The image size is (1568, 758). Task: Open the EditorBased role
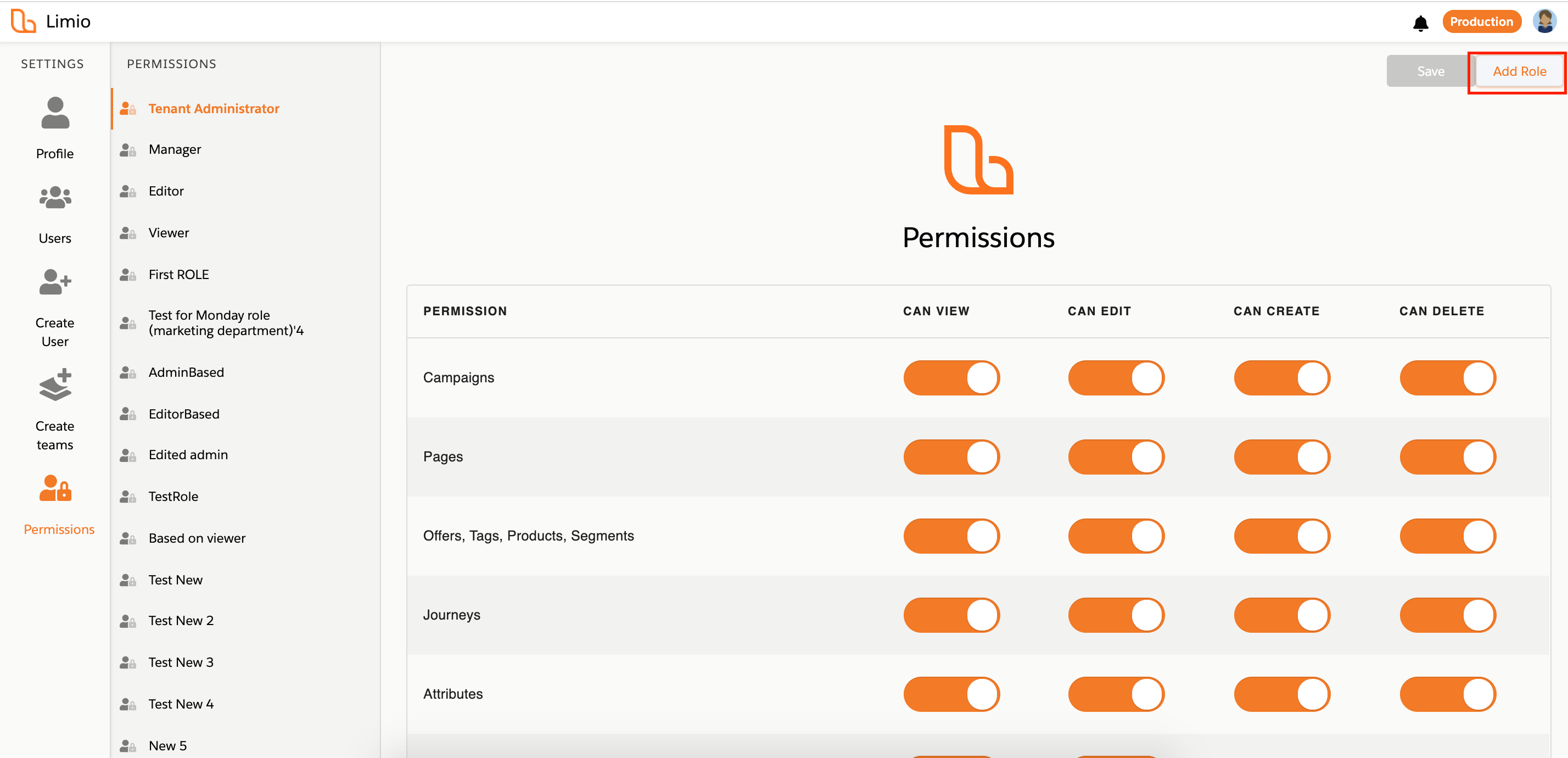tap(184, 414)
